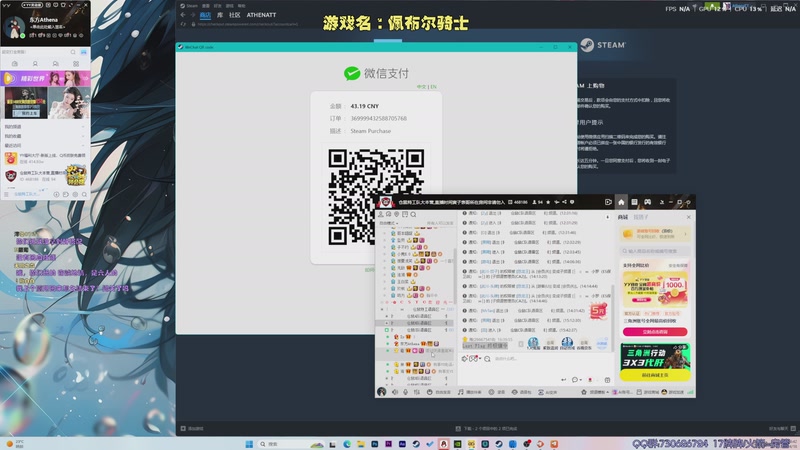Click the WeChat Pay QR code
The height and width of the screenshot is (450, 800).
pos(376,196)
